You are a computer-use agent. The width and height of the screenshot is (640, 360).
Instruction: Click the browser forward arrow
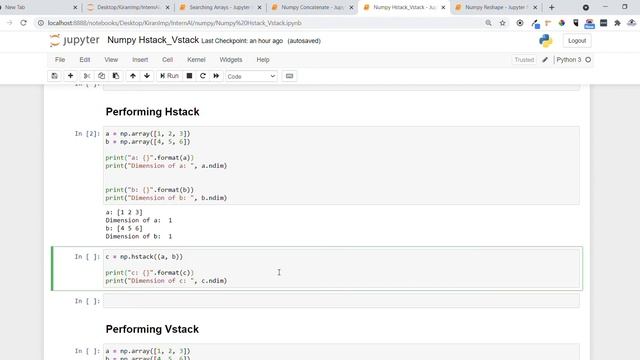[x=9, y=23]
